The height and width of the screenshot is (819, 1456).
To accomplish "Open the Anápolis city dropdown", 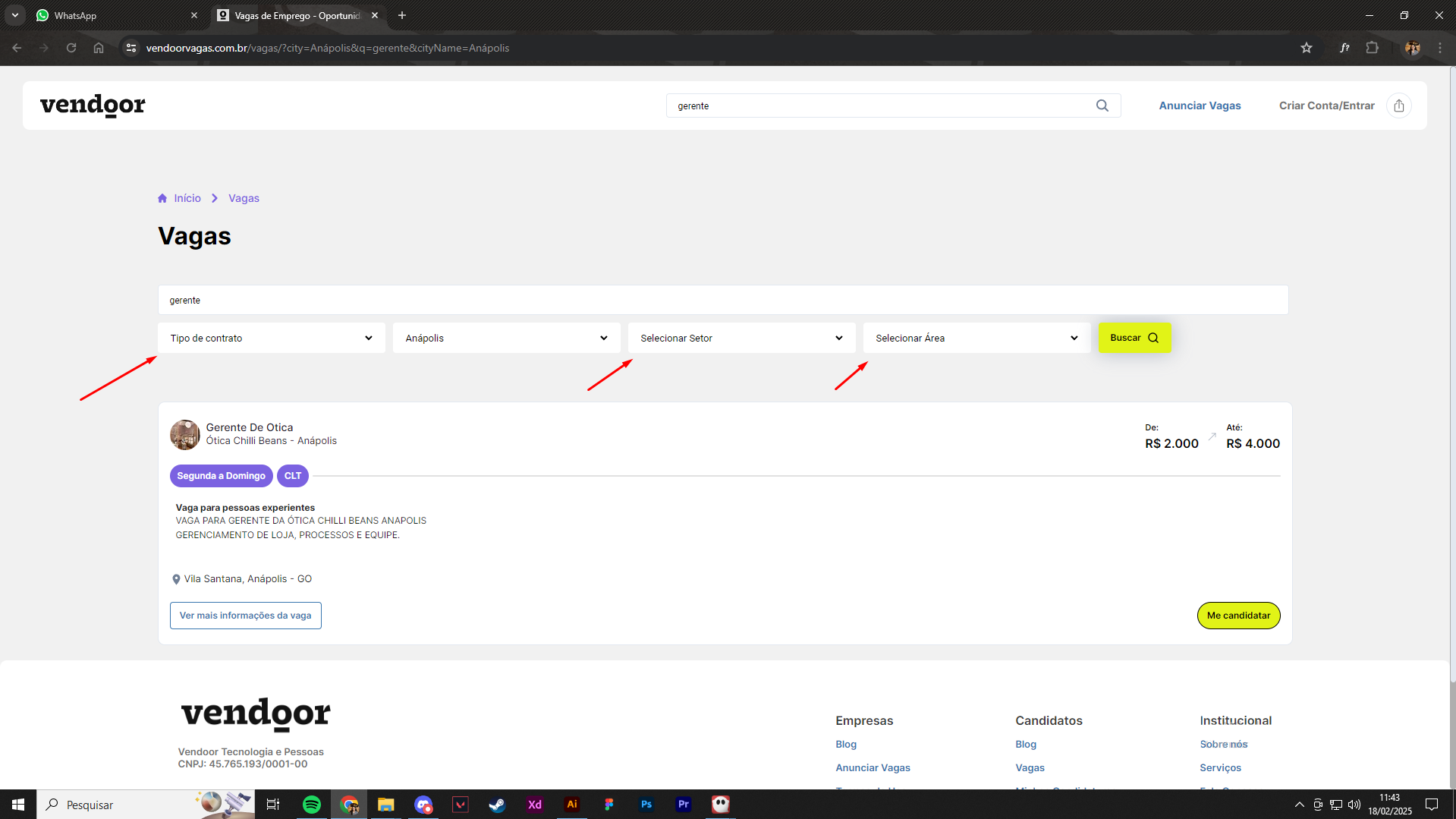I will pos(506,338).
